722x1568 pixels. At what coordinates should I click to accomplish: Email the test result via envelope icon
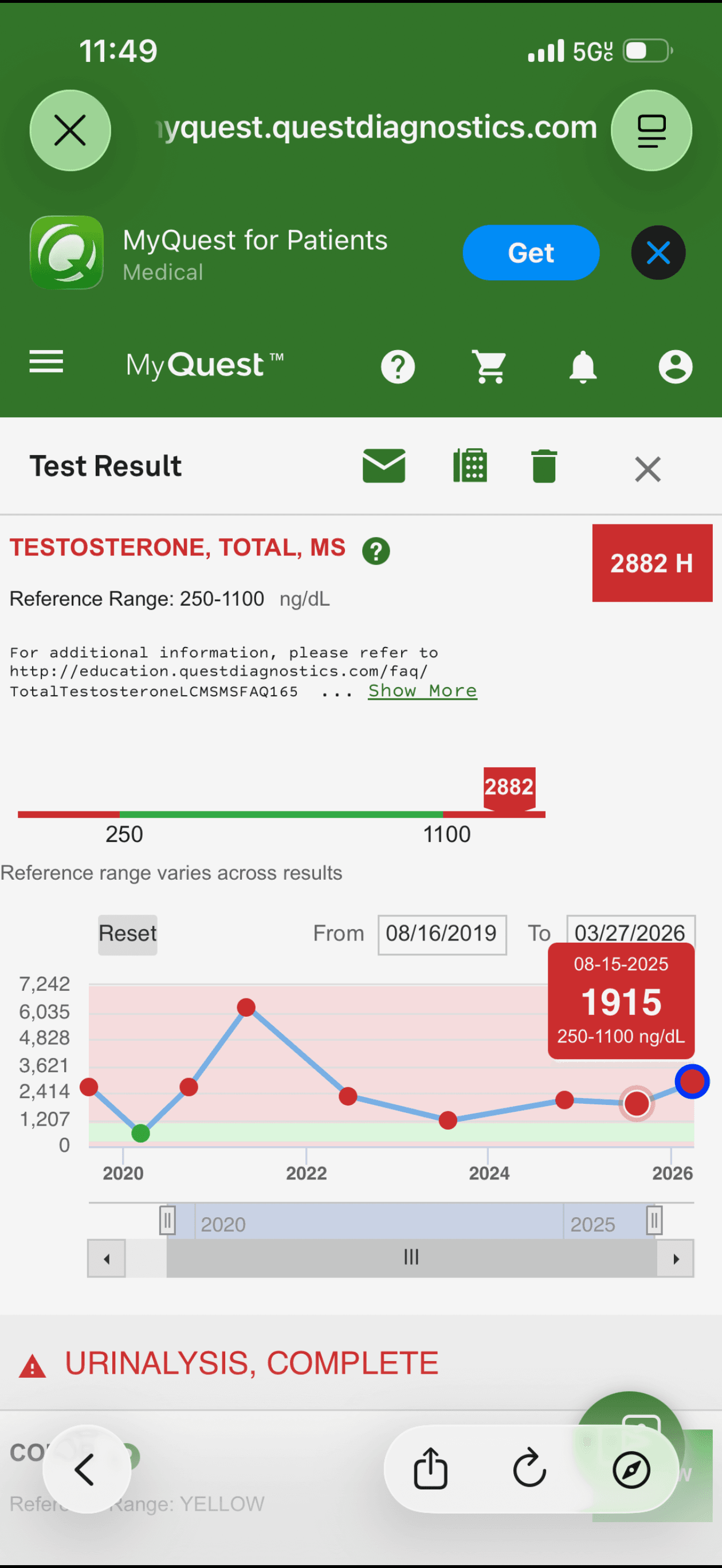[x=384, y=467]
